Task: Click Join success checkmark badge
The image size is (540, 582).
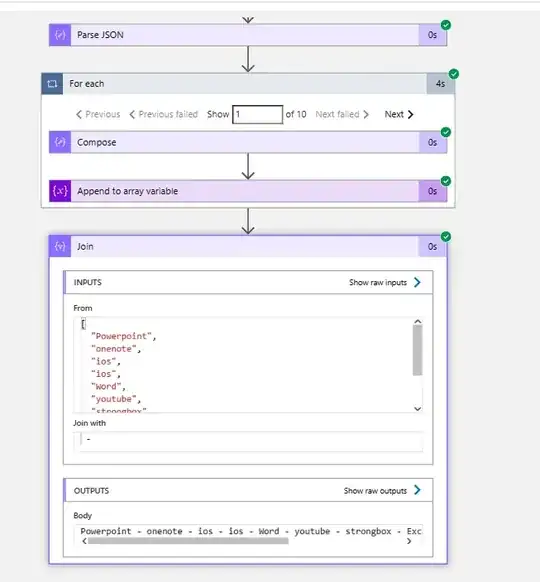Action: coord(446,236)
